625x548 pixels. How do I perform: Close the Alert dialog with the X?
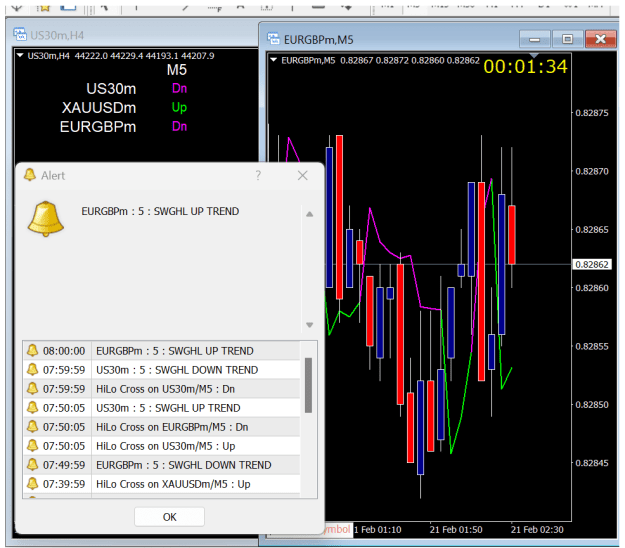303,175
